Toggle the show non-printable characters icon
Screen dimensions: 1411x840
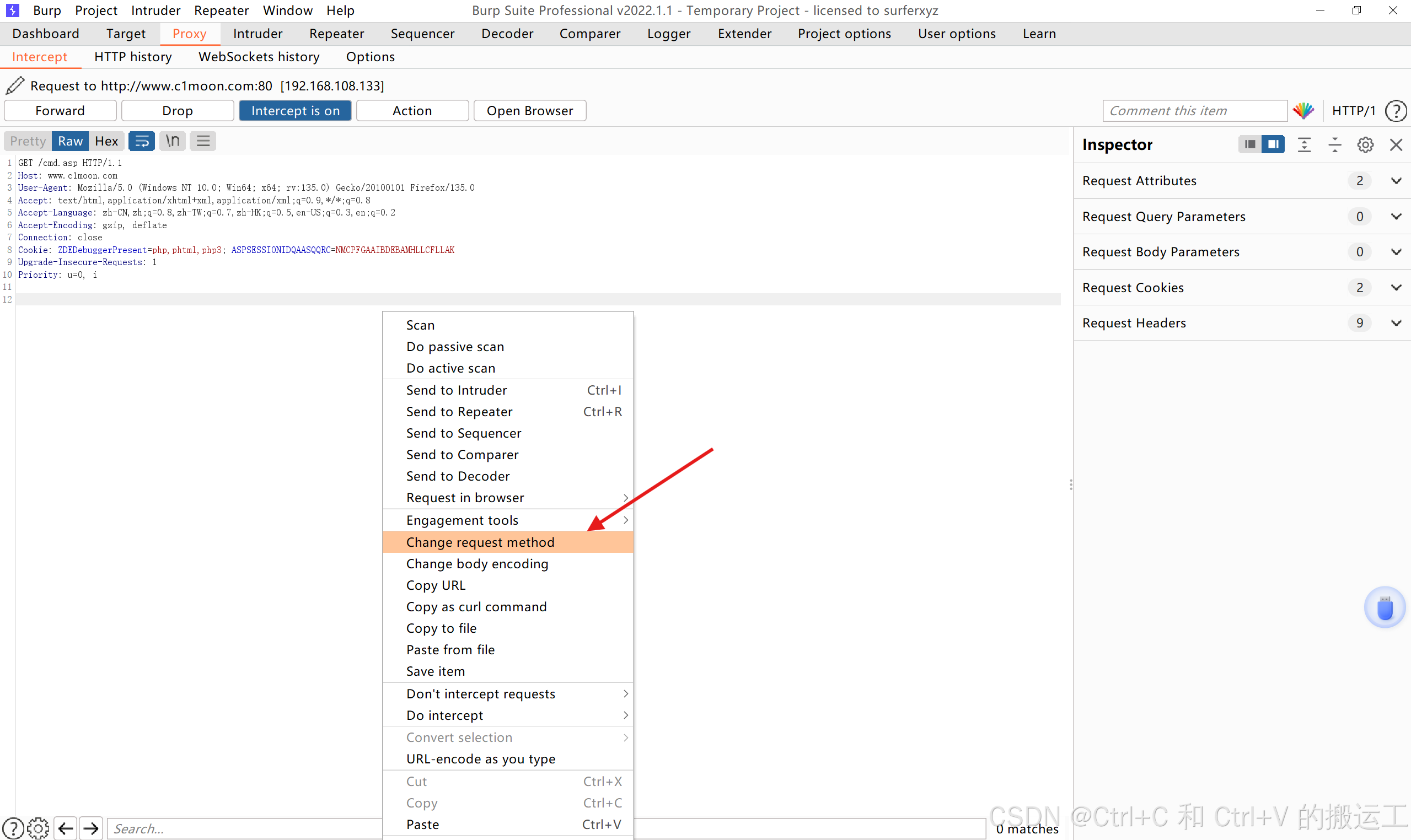tap(172, 141)
